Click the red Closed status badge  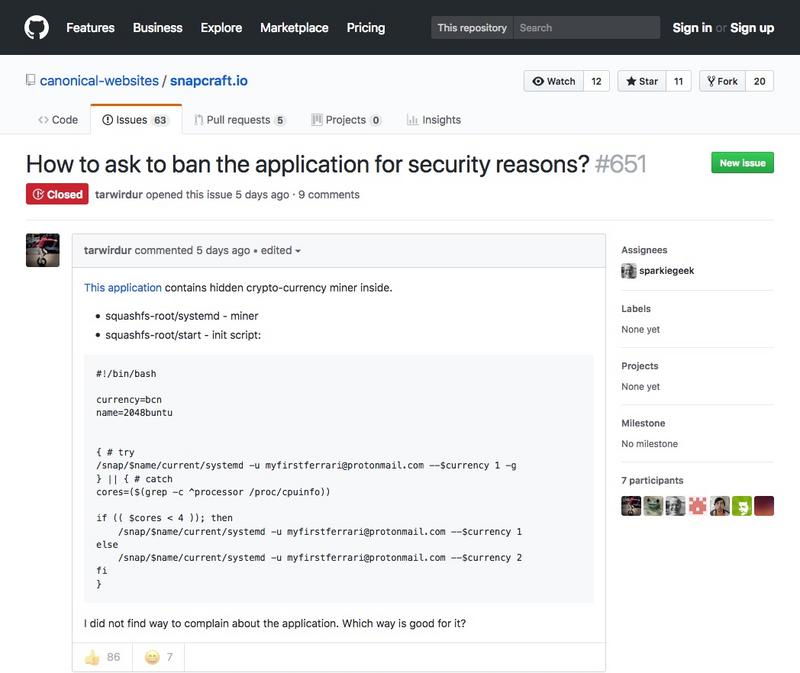[57, 194]
